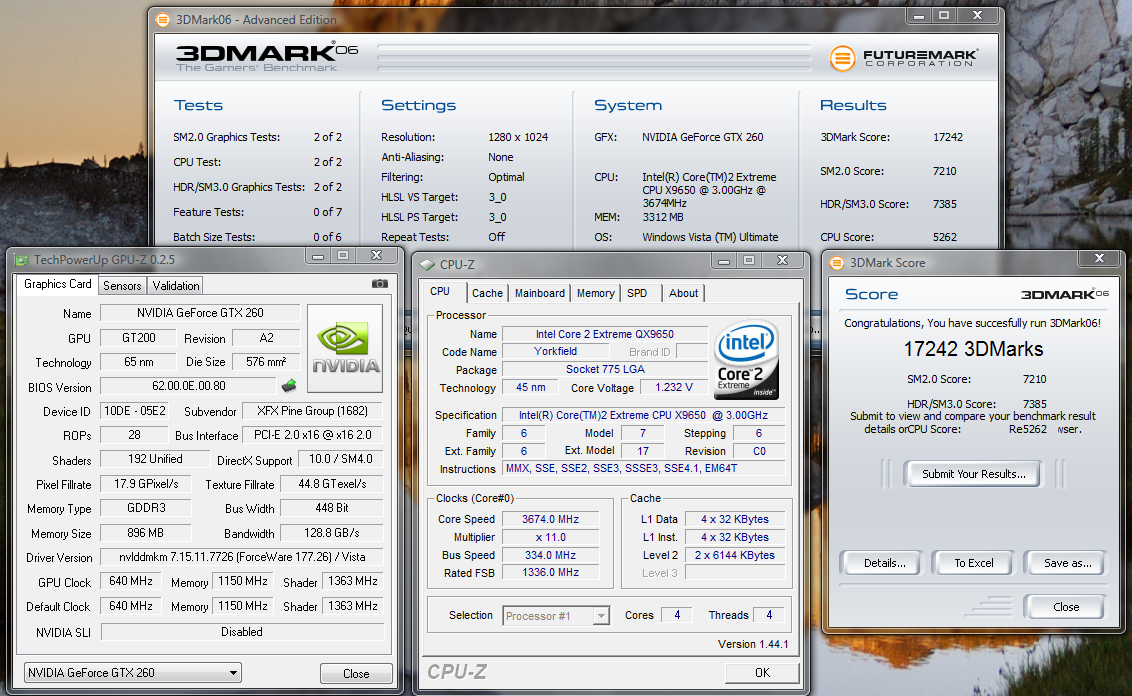Click the Close button in GPU-Z
This screenshot has height=696, width=1132.
point(356,674)
